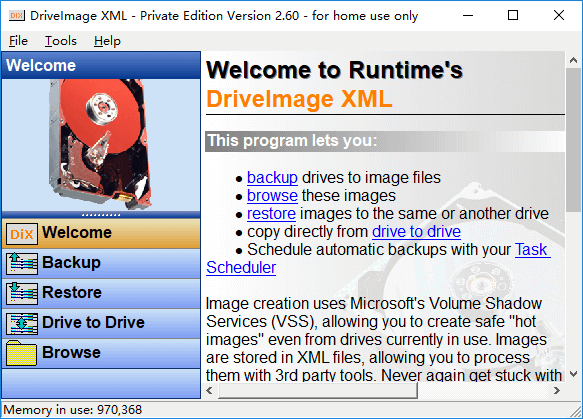The width and height of the screenshot is (583, 419).
Task: Click the dotted splitter handle below the image
Action: click(101, 215)
